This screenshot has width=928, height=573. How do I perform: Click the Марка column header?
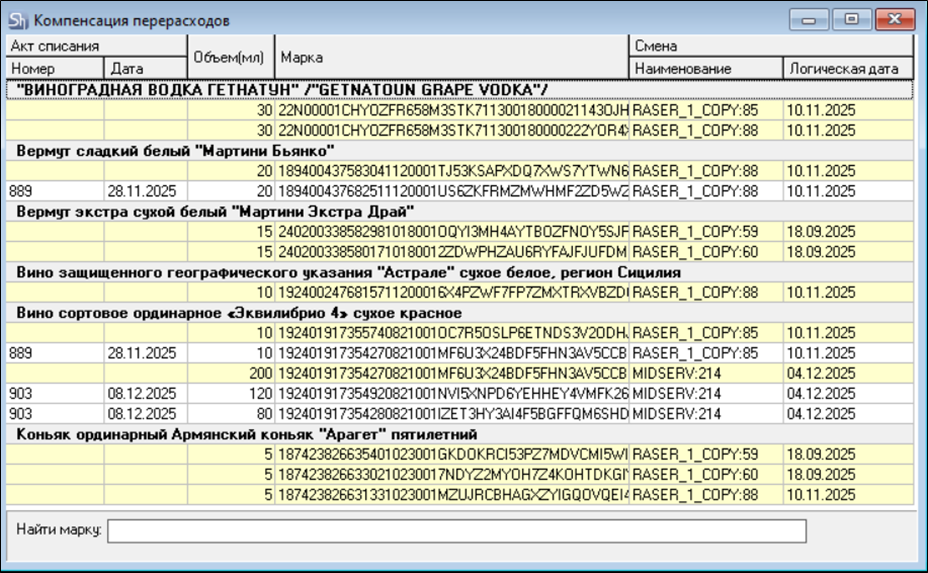pos(450,57)
